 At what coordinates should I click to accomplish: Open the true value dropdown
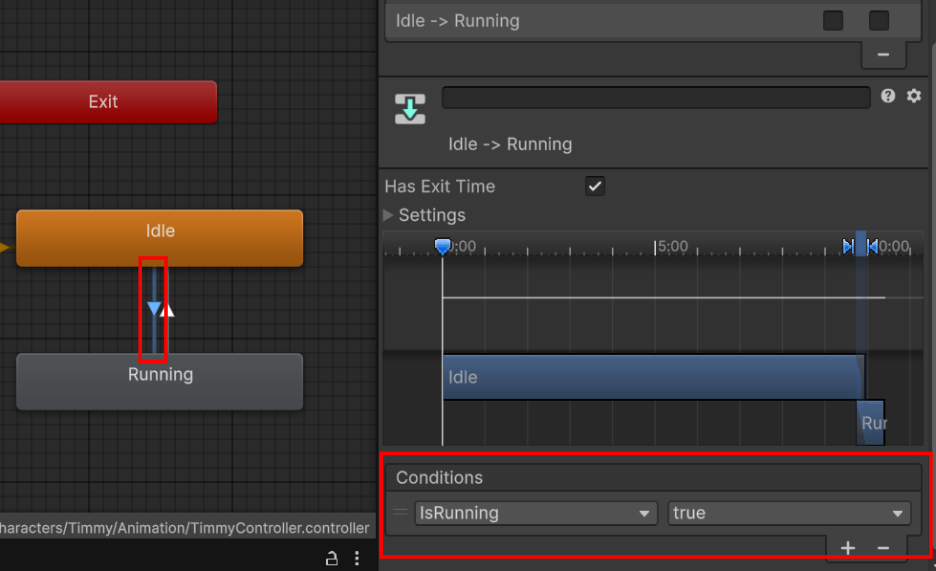tap(789, 513)
